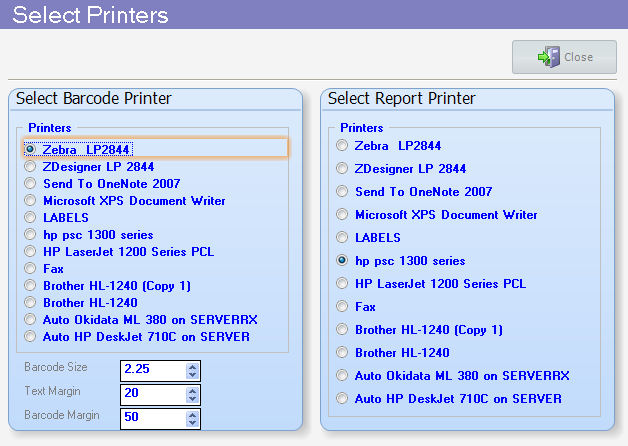Increase Barcode Size with up arrow

(x=193, y=366)
